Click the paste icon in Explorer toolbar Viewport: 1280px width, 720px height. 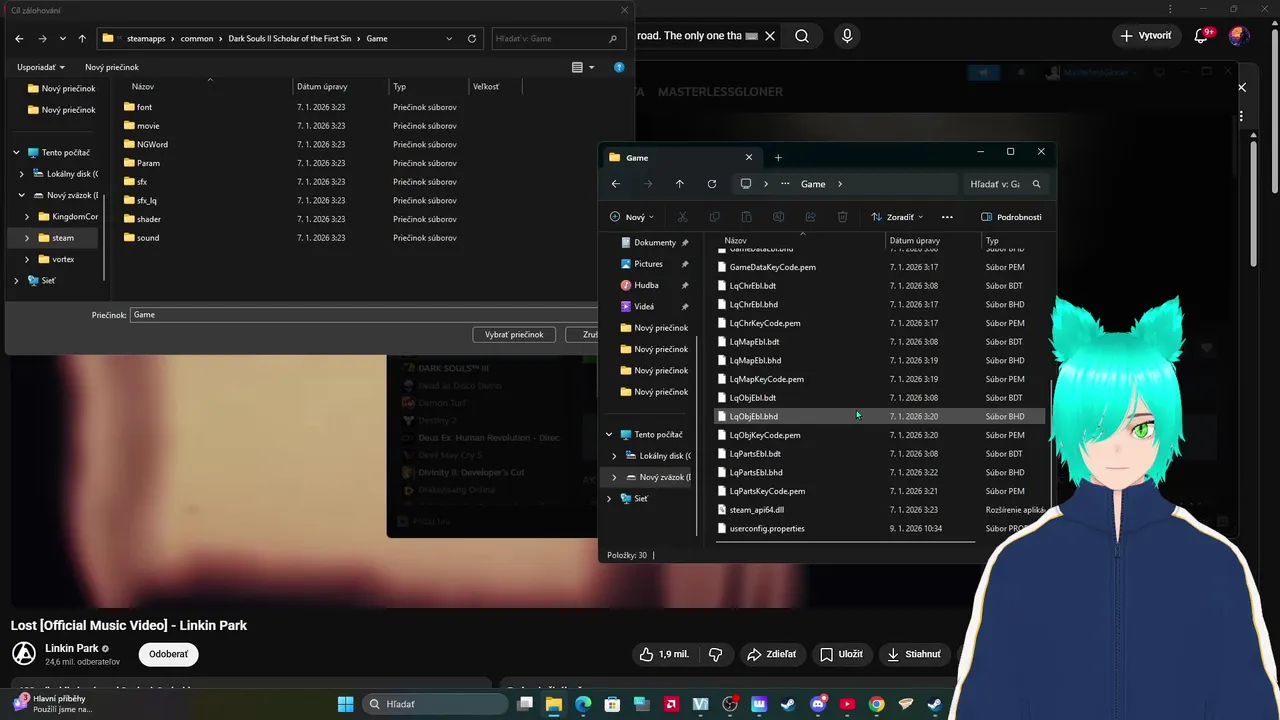(746, 217)
